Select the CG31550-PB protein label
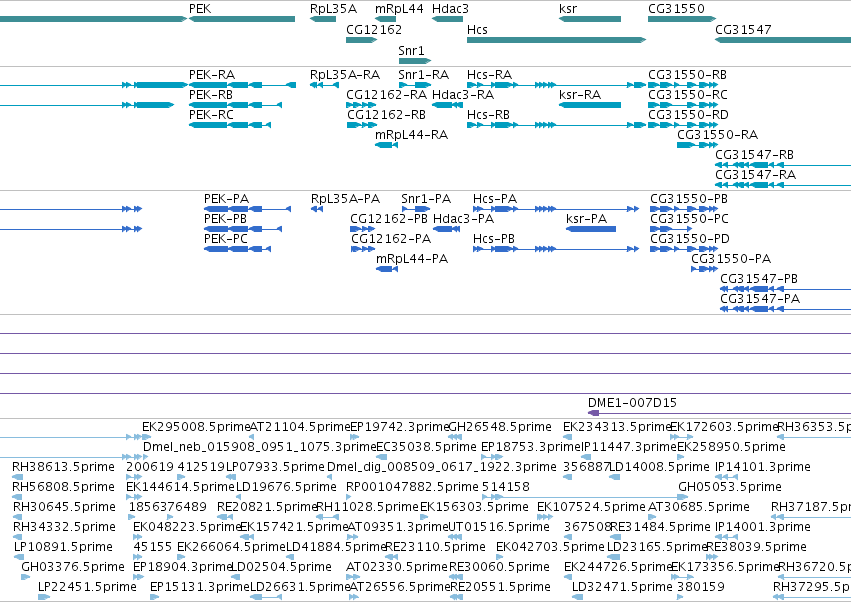The image size is (851, 602). point(689,199)
